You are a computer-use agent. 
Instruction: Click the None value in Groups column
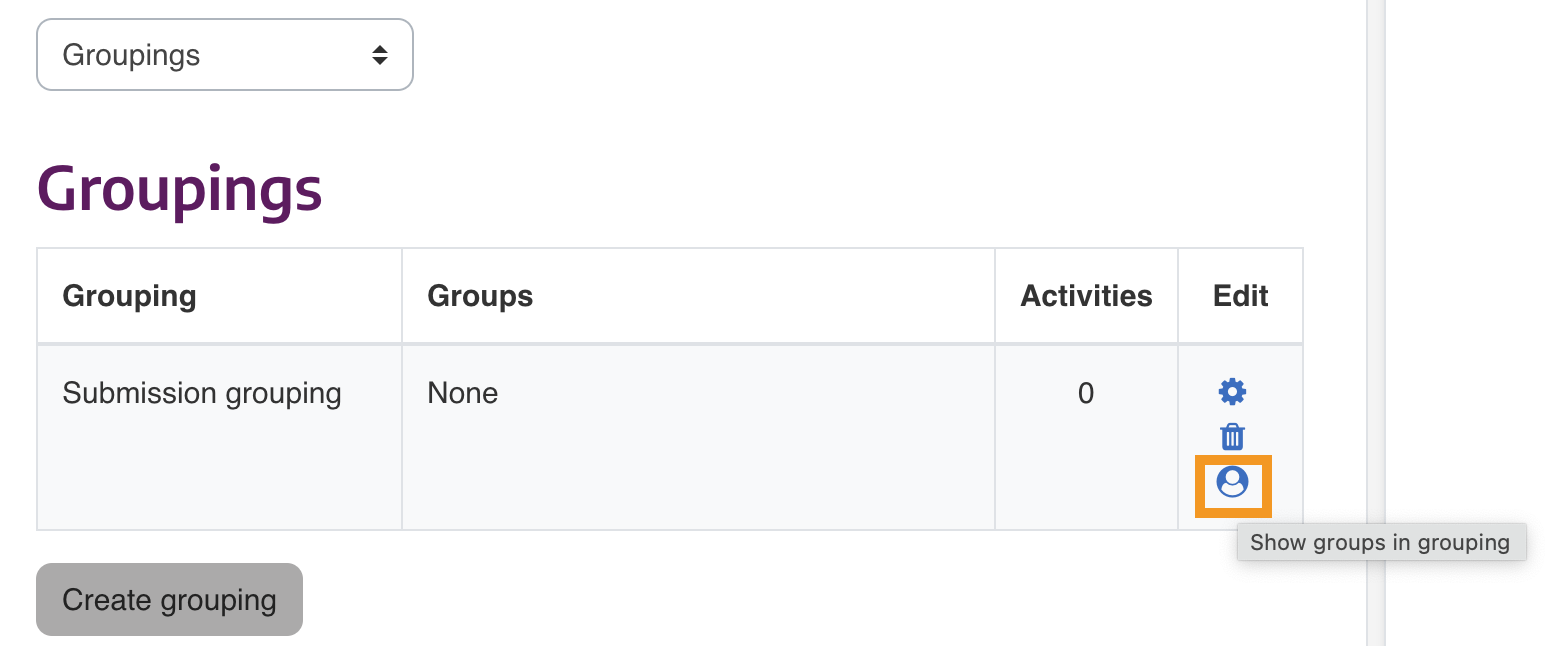pyautogui.click(x=462, y=393)
